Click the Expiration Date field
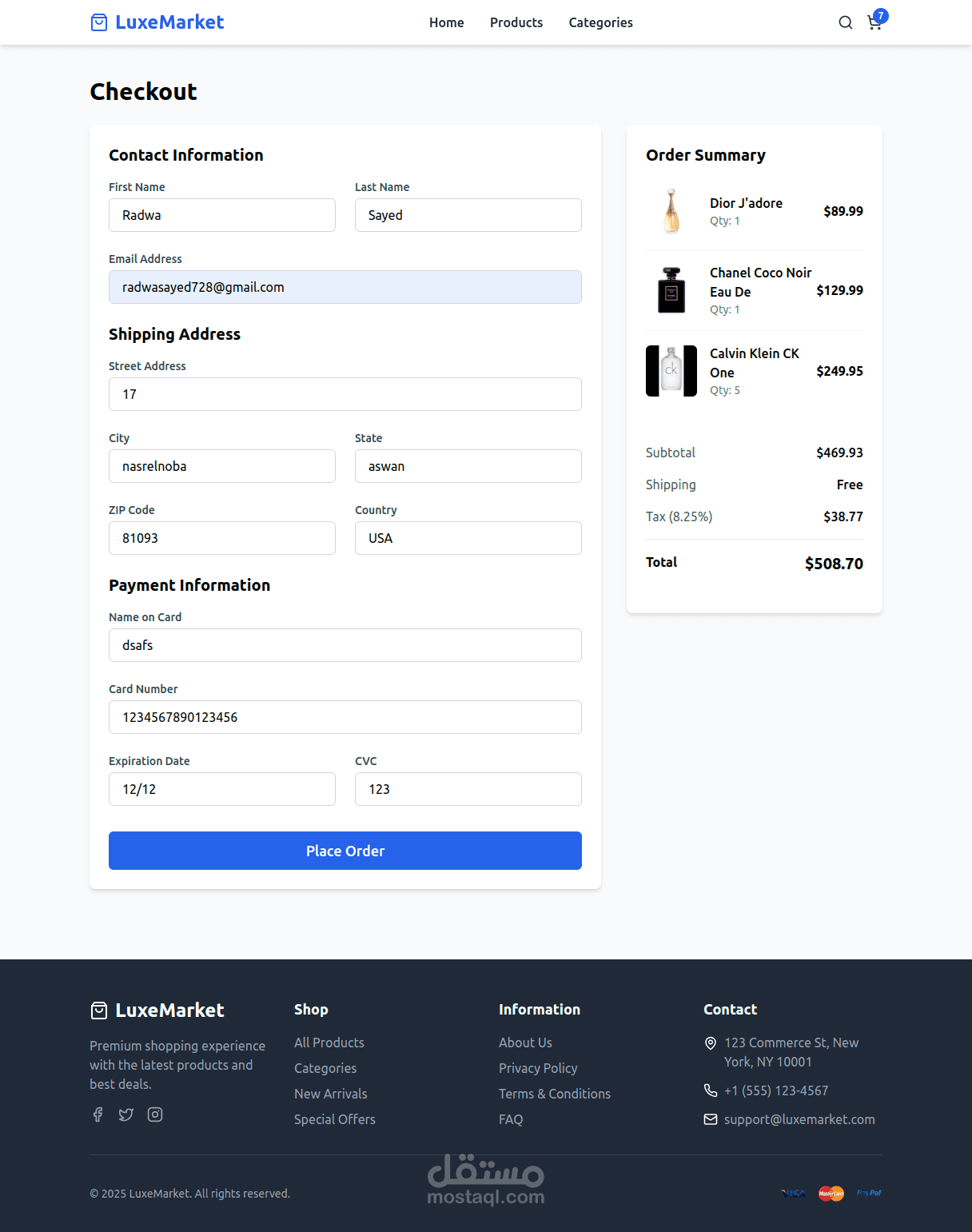The width and height of the screenshot is (972, 1232). [222, 789]
